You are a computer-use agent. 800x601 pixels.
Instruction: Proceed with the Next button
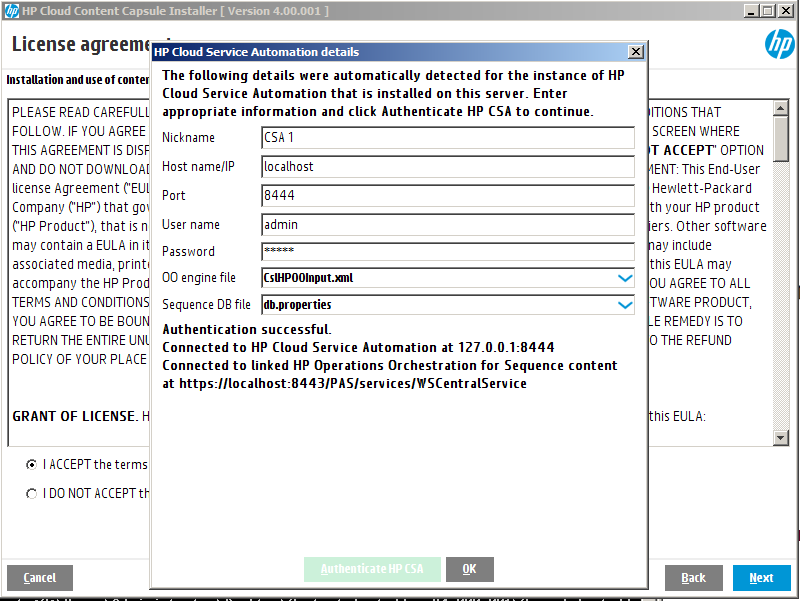761,578
